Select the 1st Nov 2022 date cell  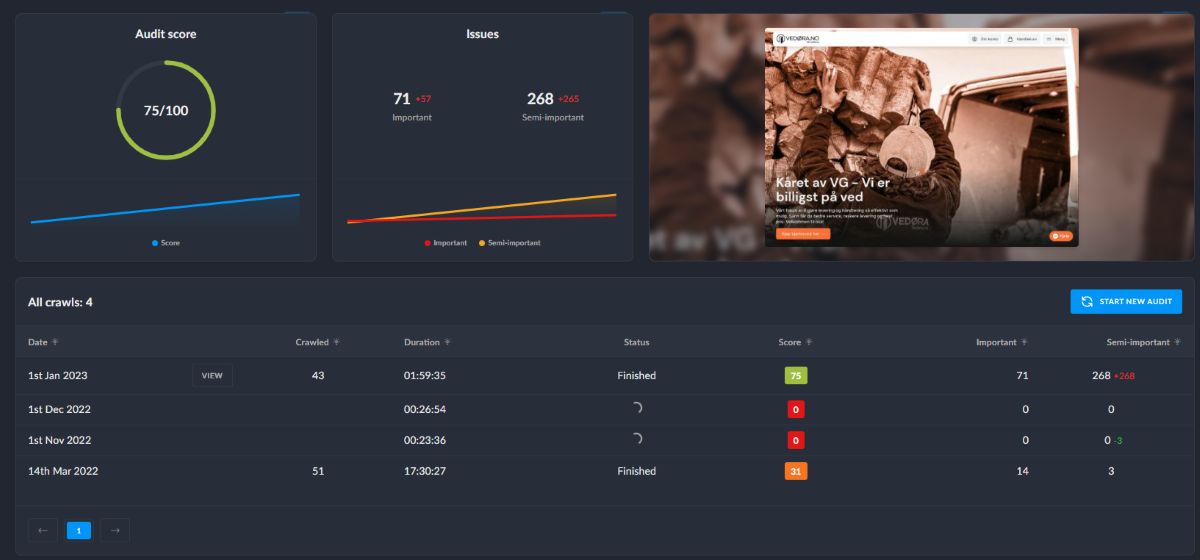[x=60, y=440]
